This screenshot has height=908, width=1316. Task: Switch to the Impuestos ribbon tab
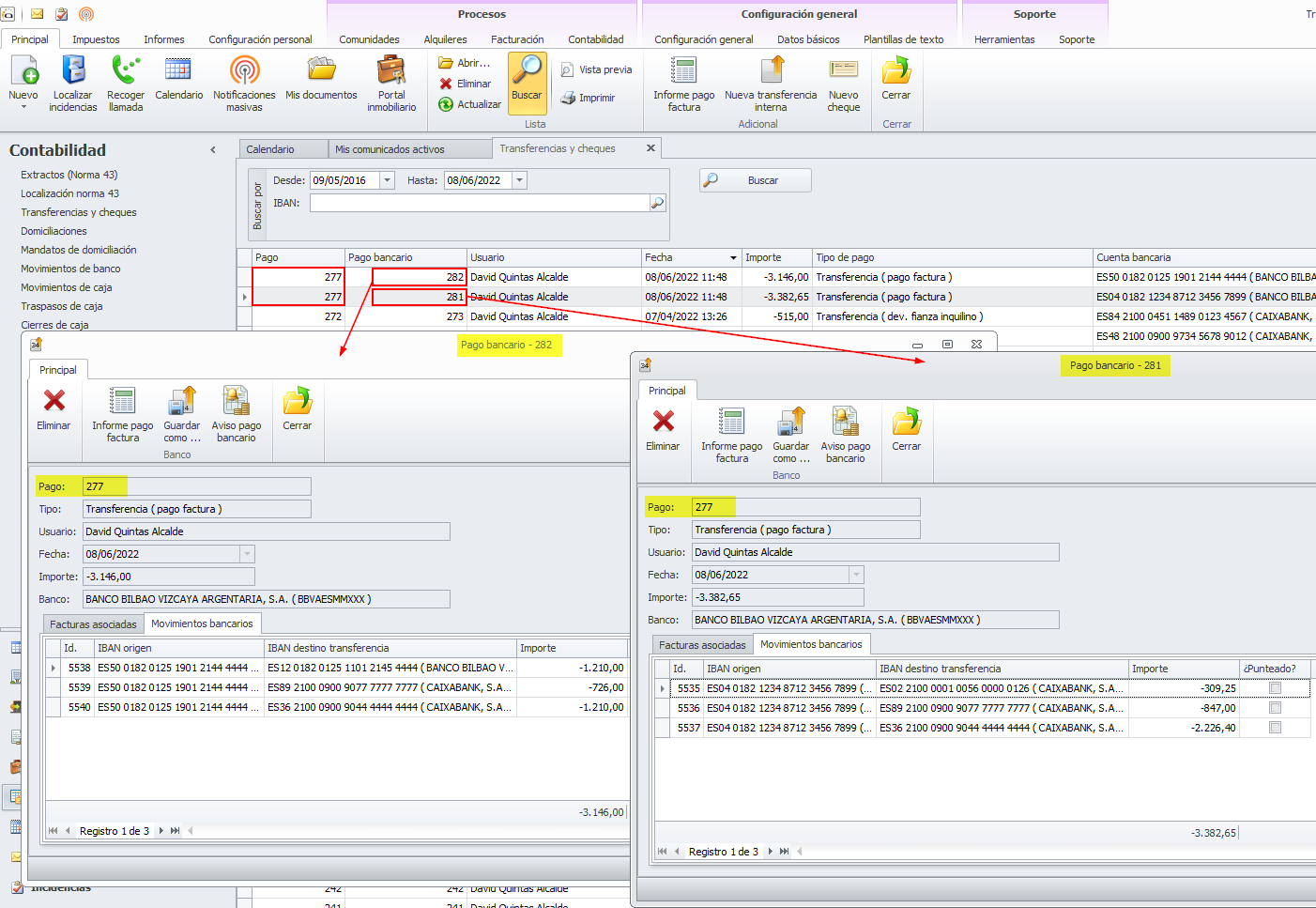[x=96, y=39]
